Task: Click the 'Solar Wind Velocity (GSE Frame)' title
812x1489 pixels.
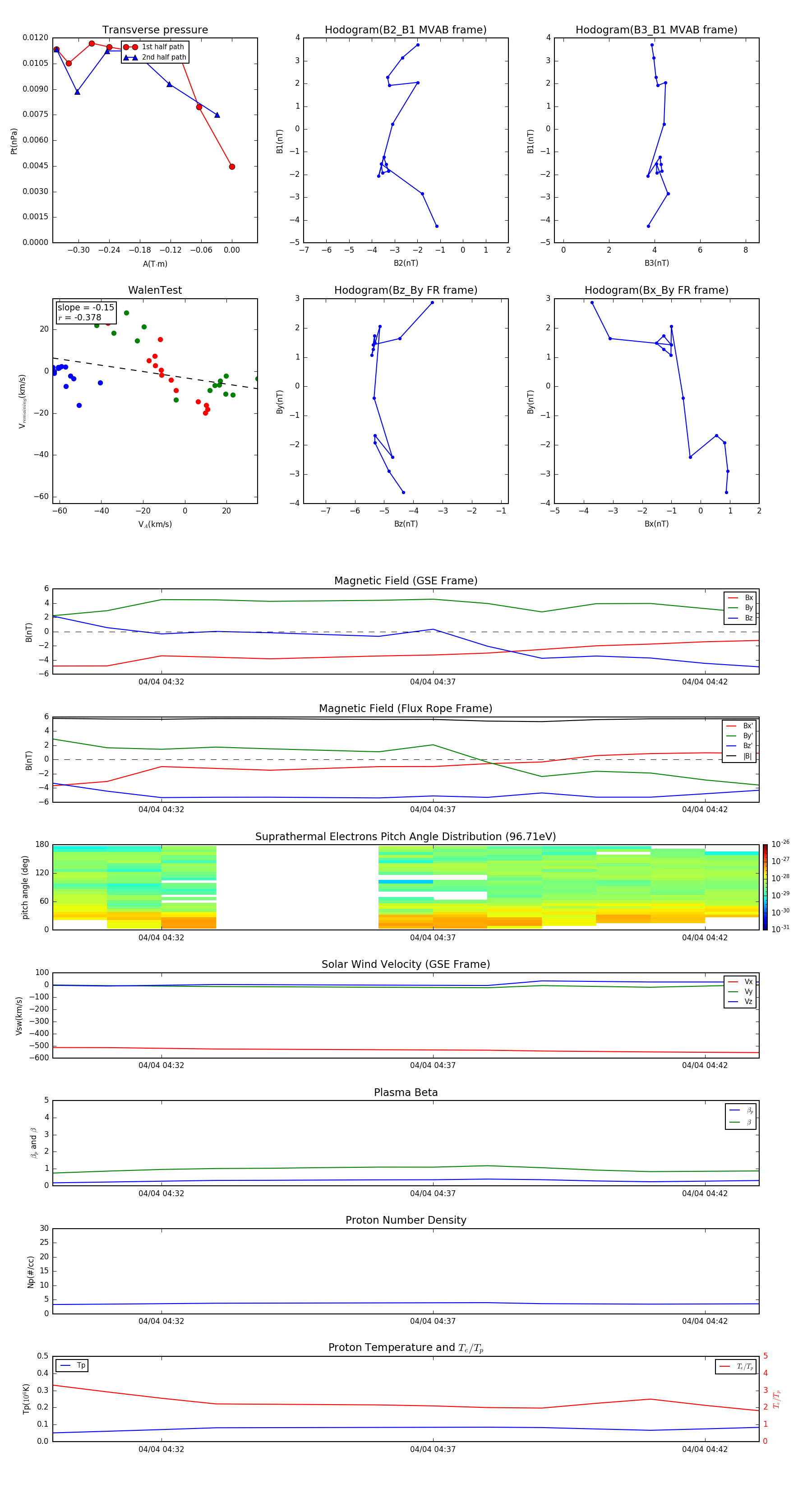Action: (x=406, y=964)
